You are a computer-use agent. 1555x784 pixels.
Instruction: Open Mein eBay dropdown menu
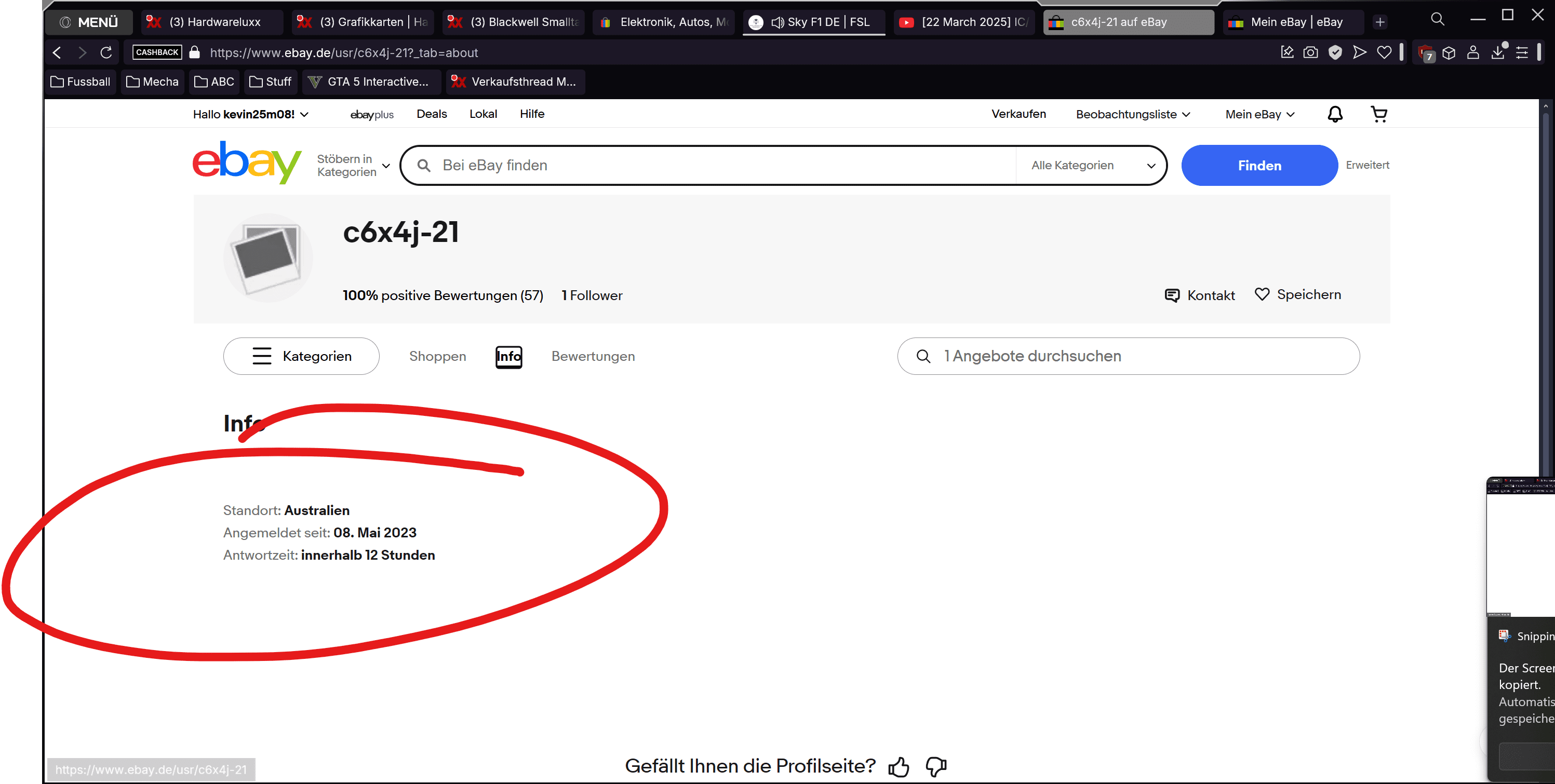[x=1260, y=114]
